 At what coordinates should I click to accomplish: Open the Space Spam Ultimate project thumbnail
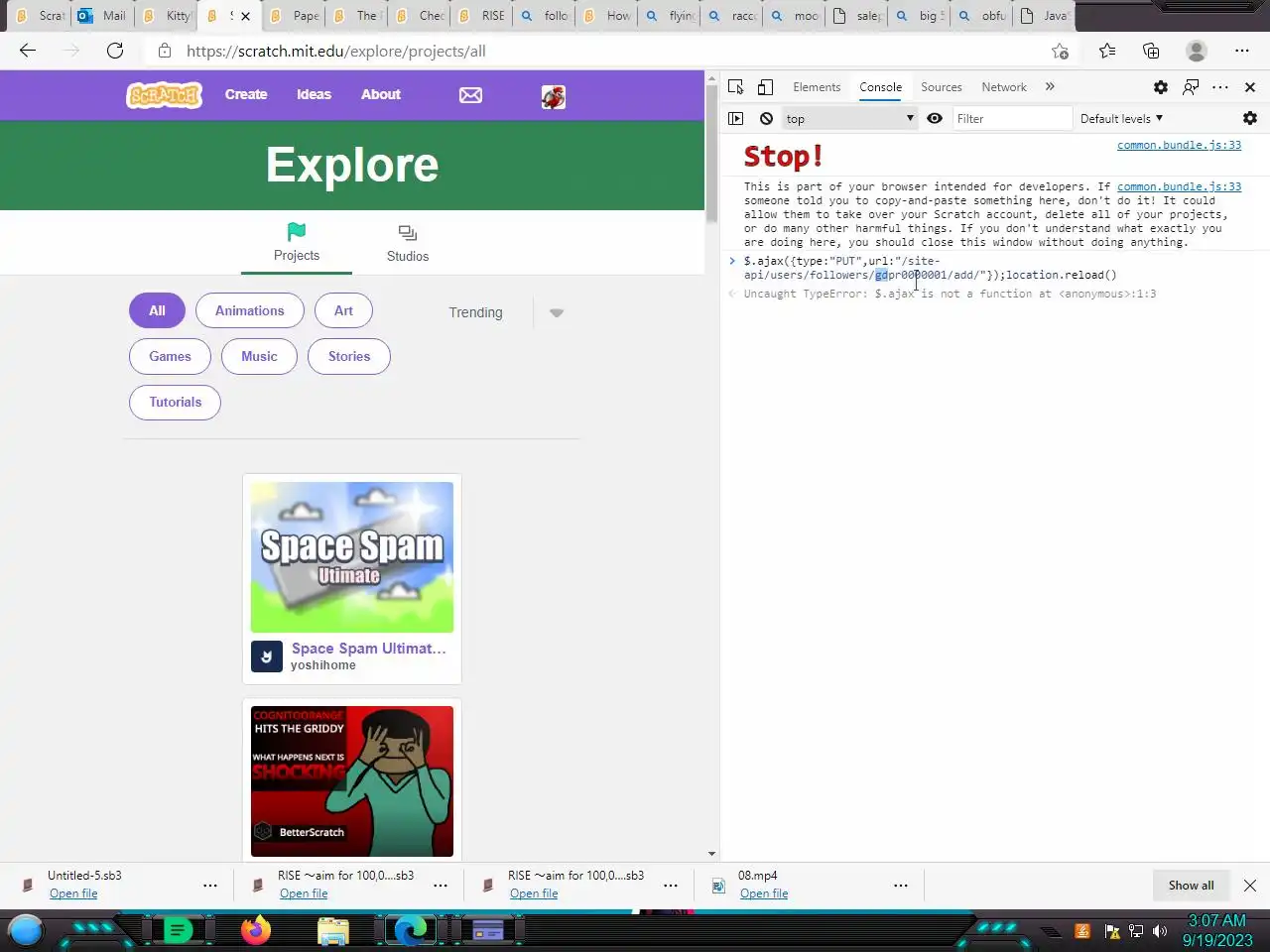point(352,557)
